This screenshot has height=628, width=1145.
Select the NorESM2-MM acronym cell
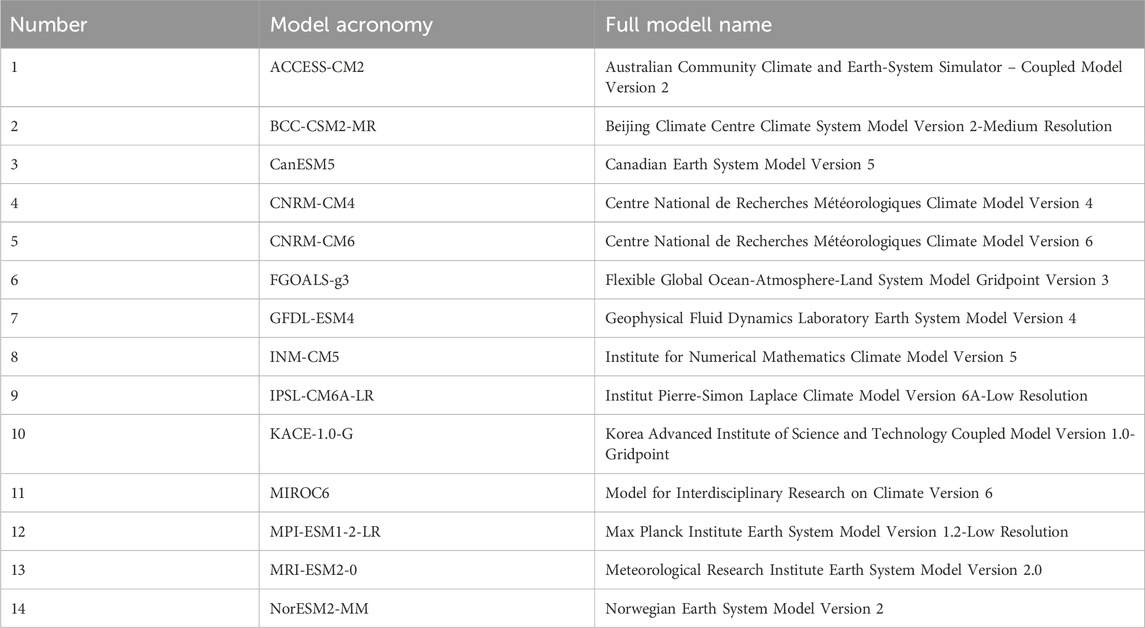click(x=318, y=608)
